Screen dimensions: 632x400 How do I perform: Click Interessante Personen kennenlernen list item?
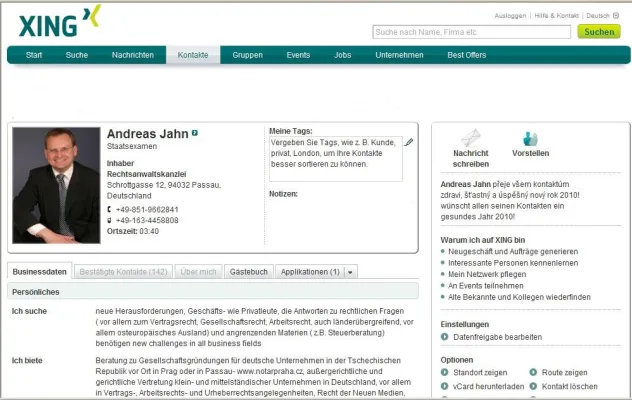click(x=513, y=262)
